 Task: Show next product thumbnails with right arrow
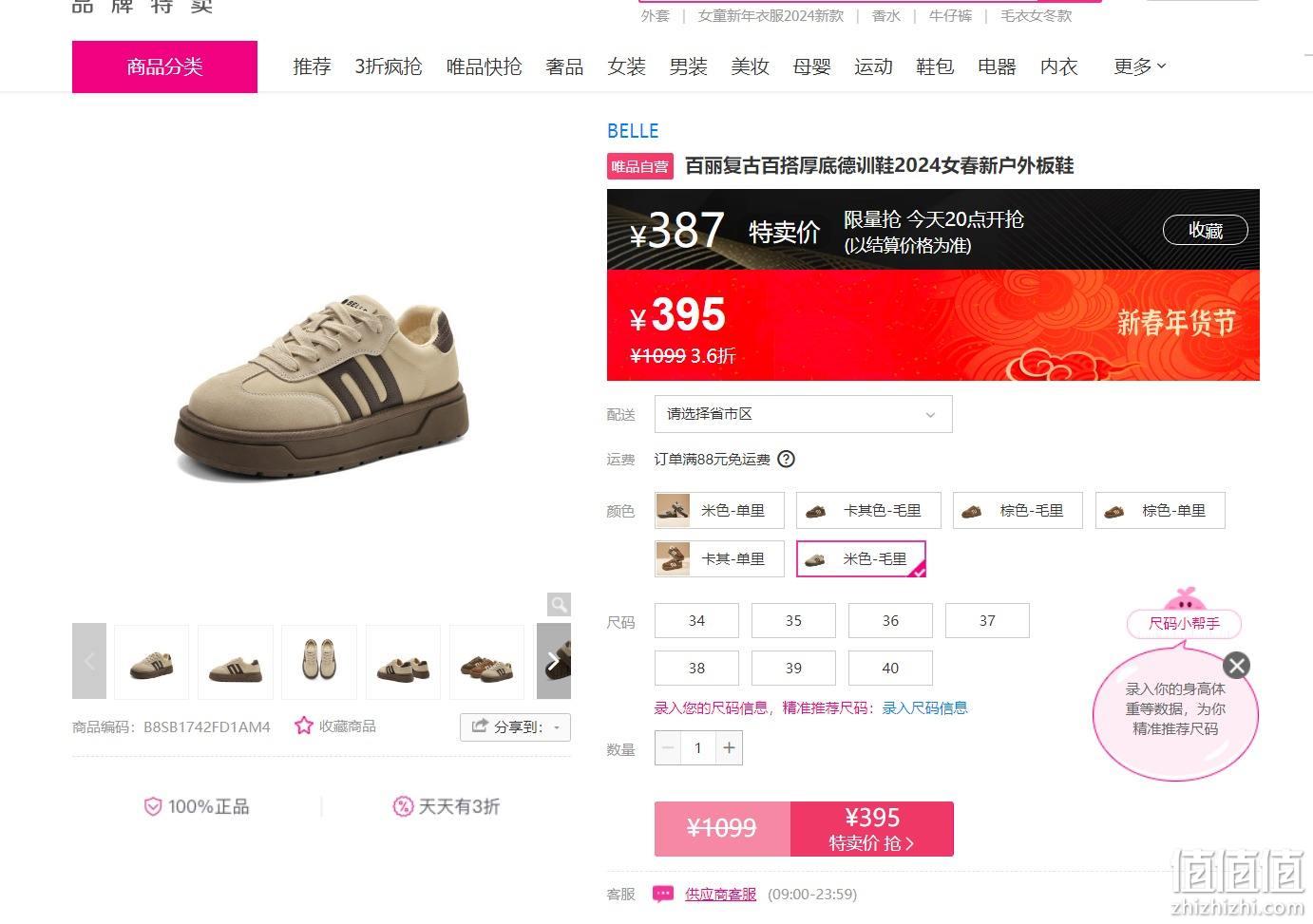point(554,661)
